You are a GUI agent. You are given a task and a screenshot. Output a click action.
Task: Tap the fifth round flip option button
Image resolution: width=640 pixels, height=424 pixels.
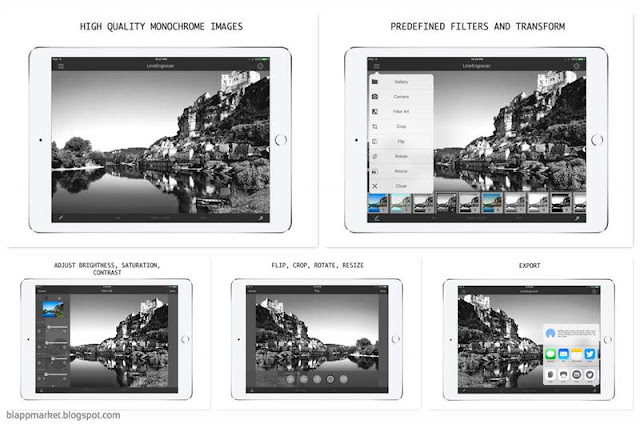tap(344, 379)
